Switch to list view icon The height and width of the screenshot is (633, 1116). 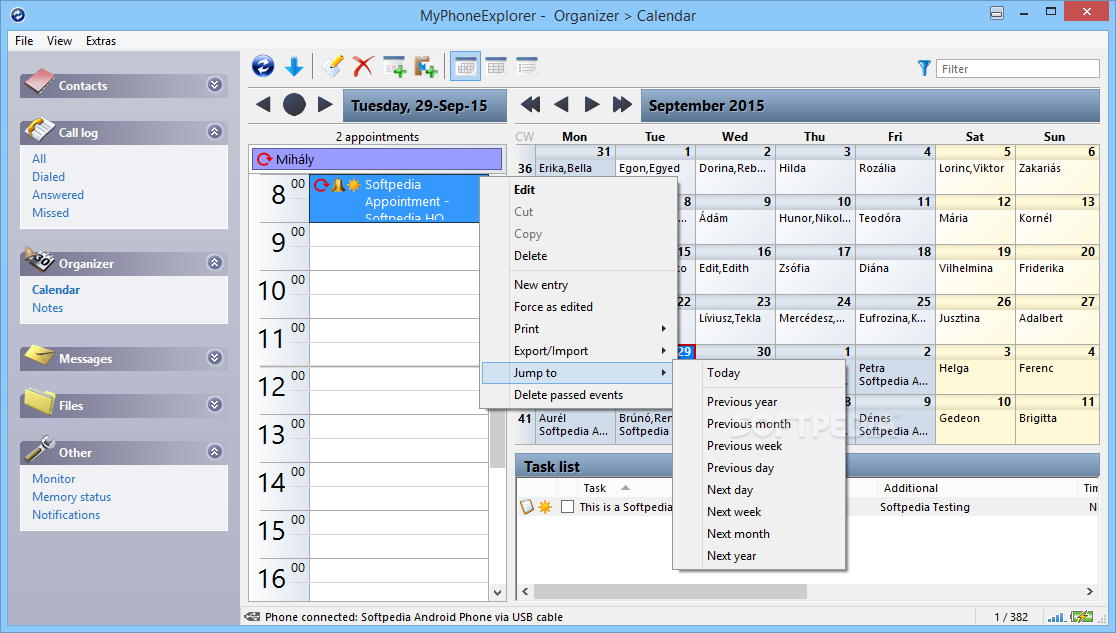coord(527,67)
